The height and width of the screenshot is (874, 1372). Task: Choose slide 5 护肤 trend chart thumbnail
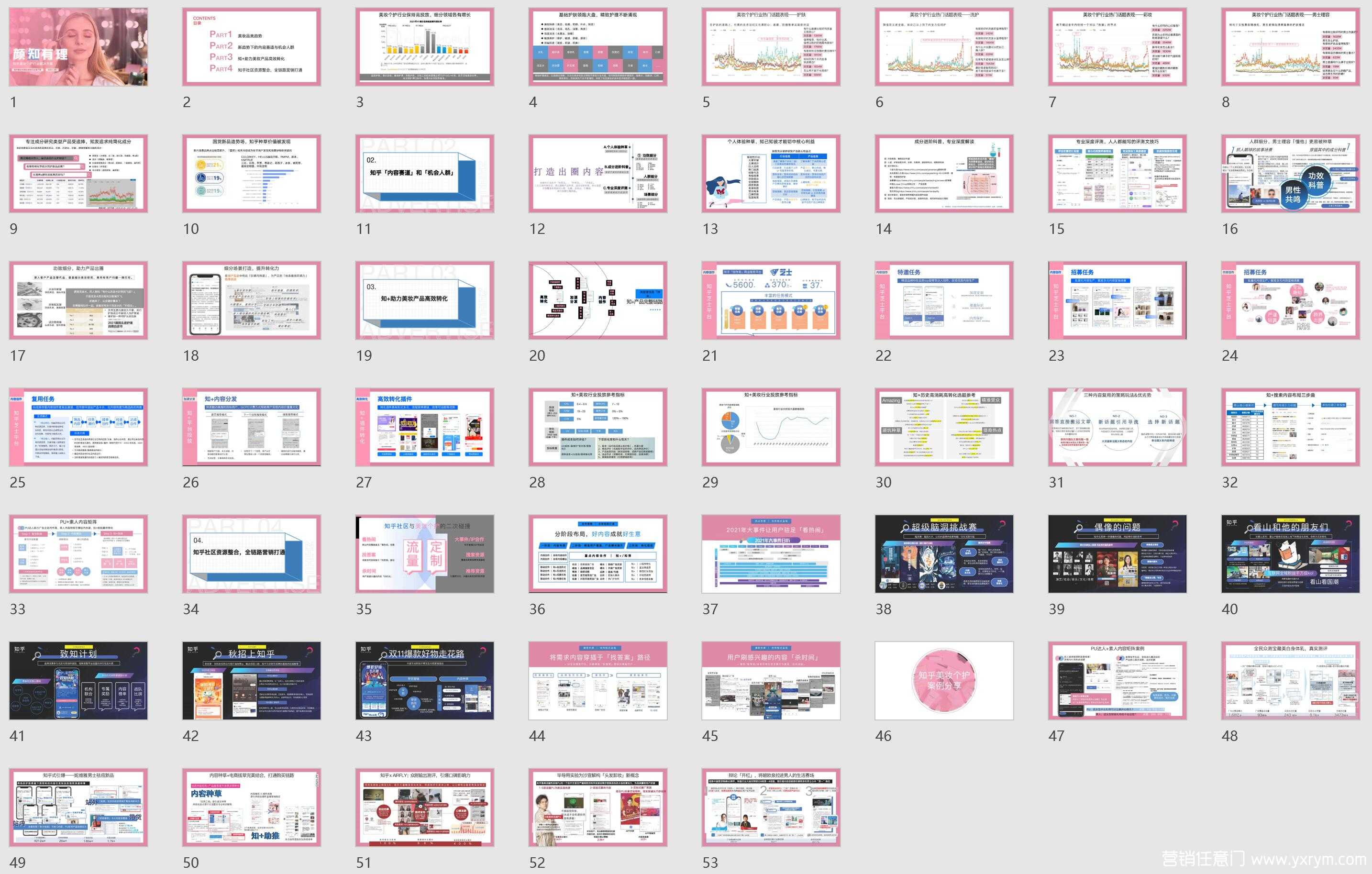(771, 47)
